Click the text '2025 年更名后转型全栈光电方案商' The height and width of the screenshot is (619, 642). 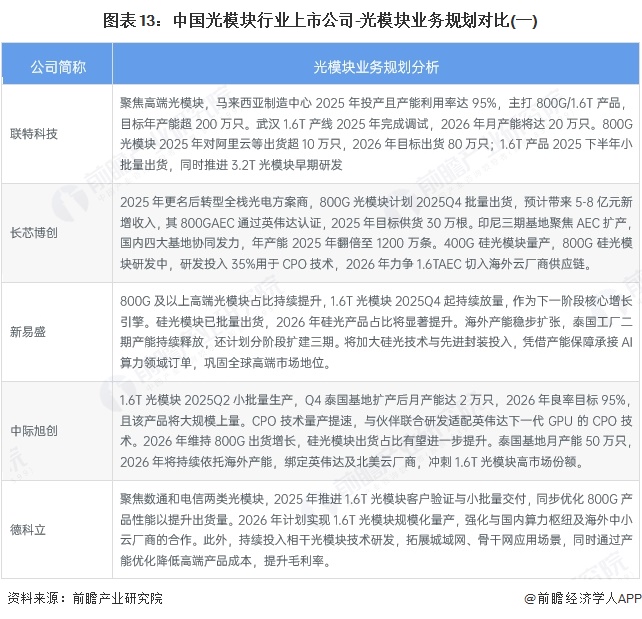click(214, 202)
